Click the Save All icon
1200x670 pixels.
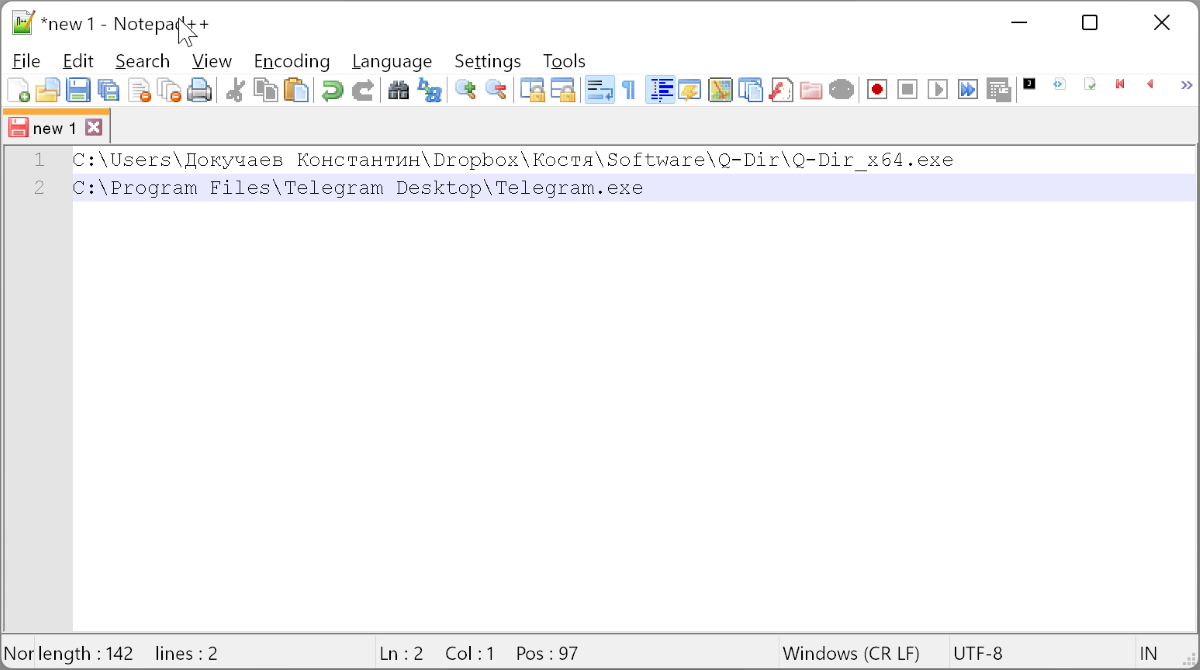coord(108,90)
